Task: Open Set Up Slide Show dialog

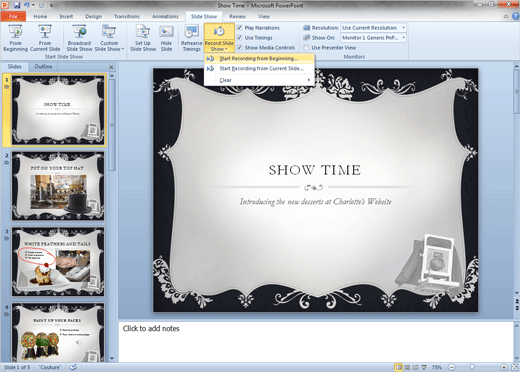Action: 143,38
